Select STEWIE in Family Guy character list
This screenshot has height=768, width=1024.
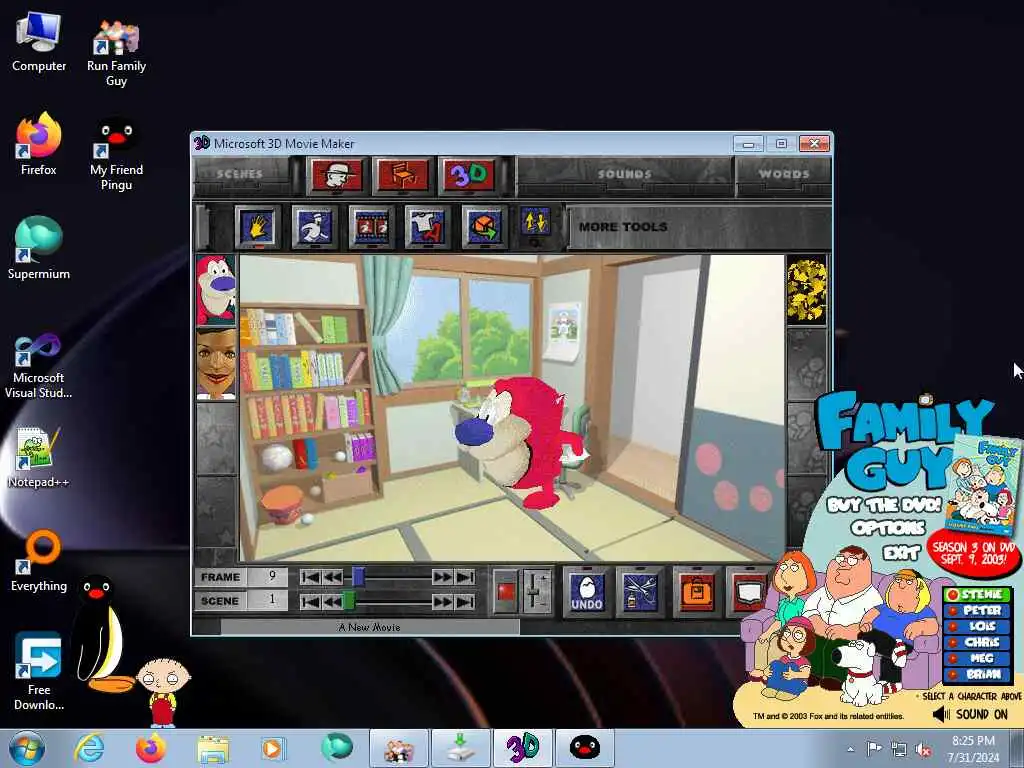[977, 594]
